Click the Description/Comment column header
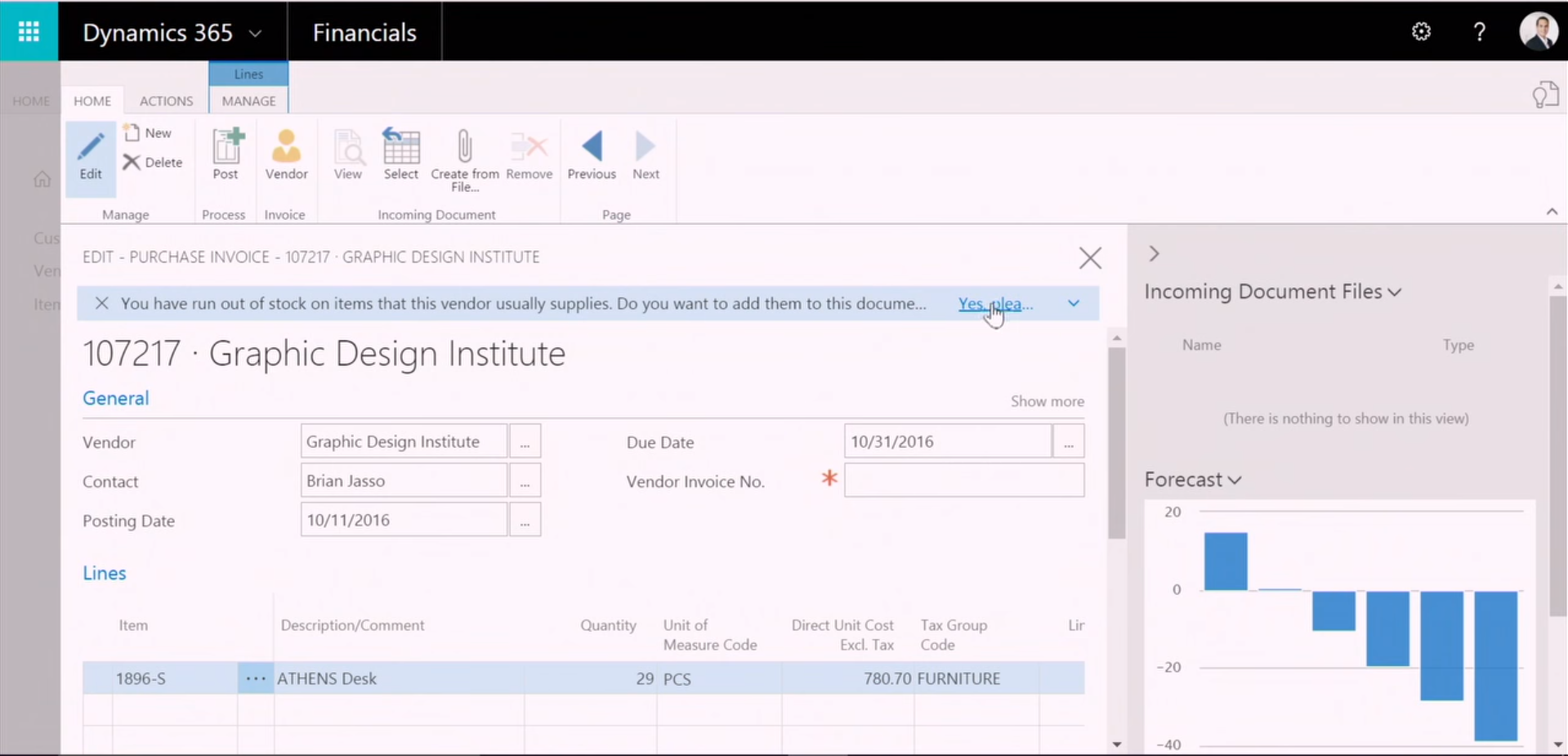The height and width of the screenshot is (756, 1568). 352,625
